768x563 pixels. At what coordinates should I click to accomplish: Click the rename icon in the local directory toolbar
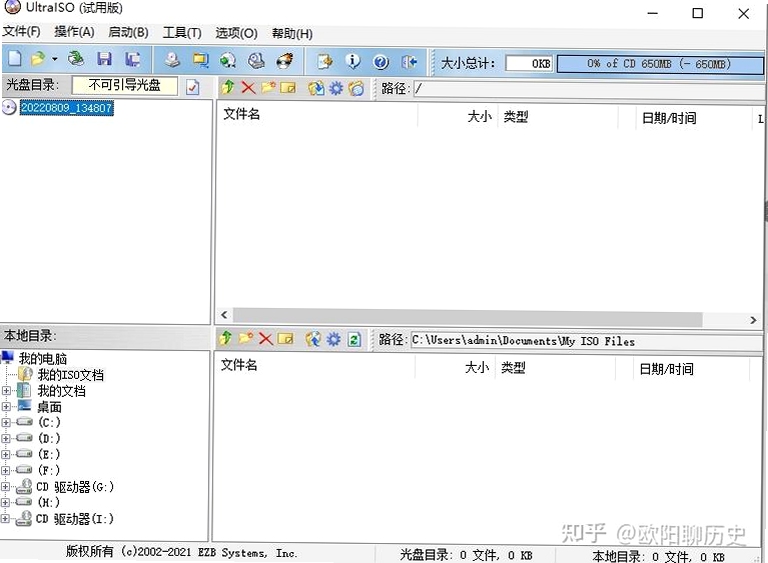tap(286, 339)
